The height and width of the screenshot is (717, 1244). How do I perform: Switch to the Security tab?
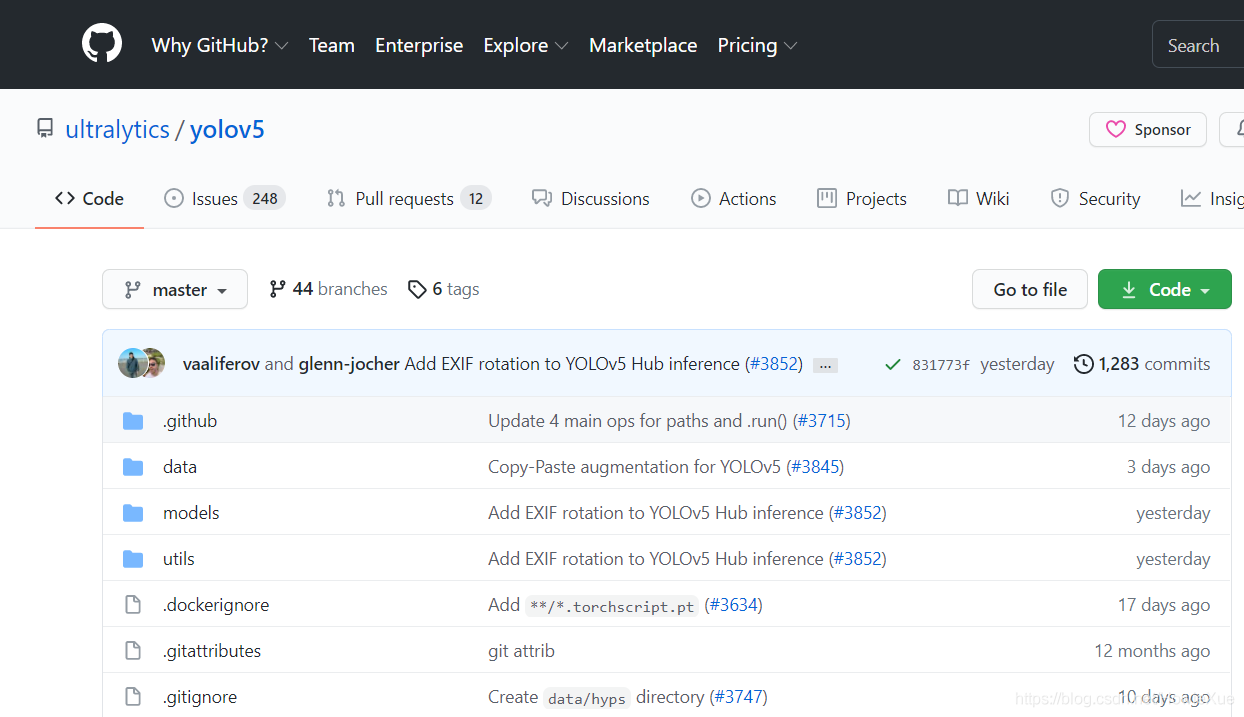(x=1096, y=198)
